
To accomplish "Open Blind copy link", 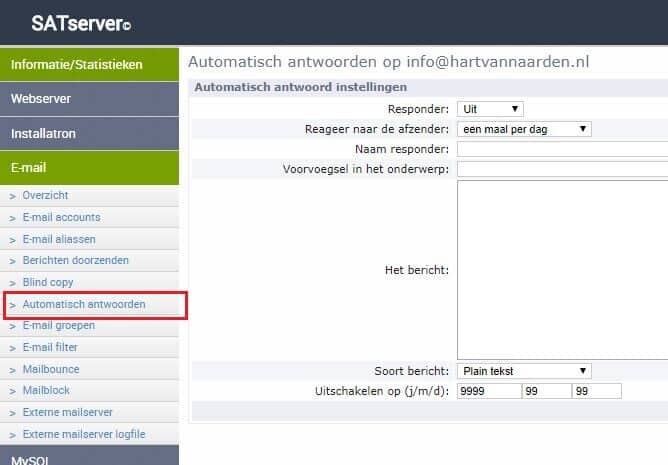I will click(48, 283).
